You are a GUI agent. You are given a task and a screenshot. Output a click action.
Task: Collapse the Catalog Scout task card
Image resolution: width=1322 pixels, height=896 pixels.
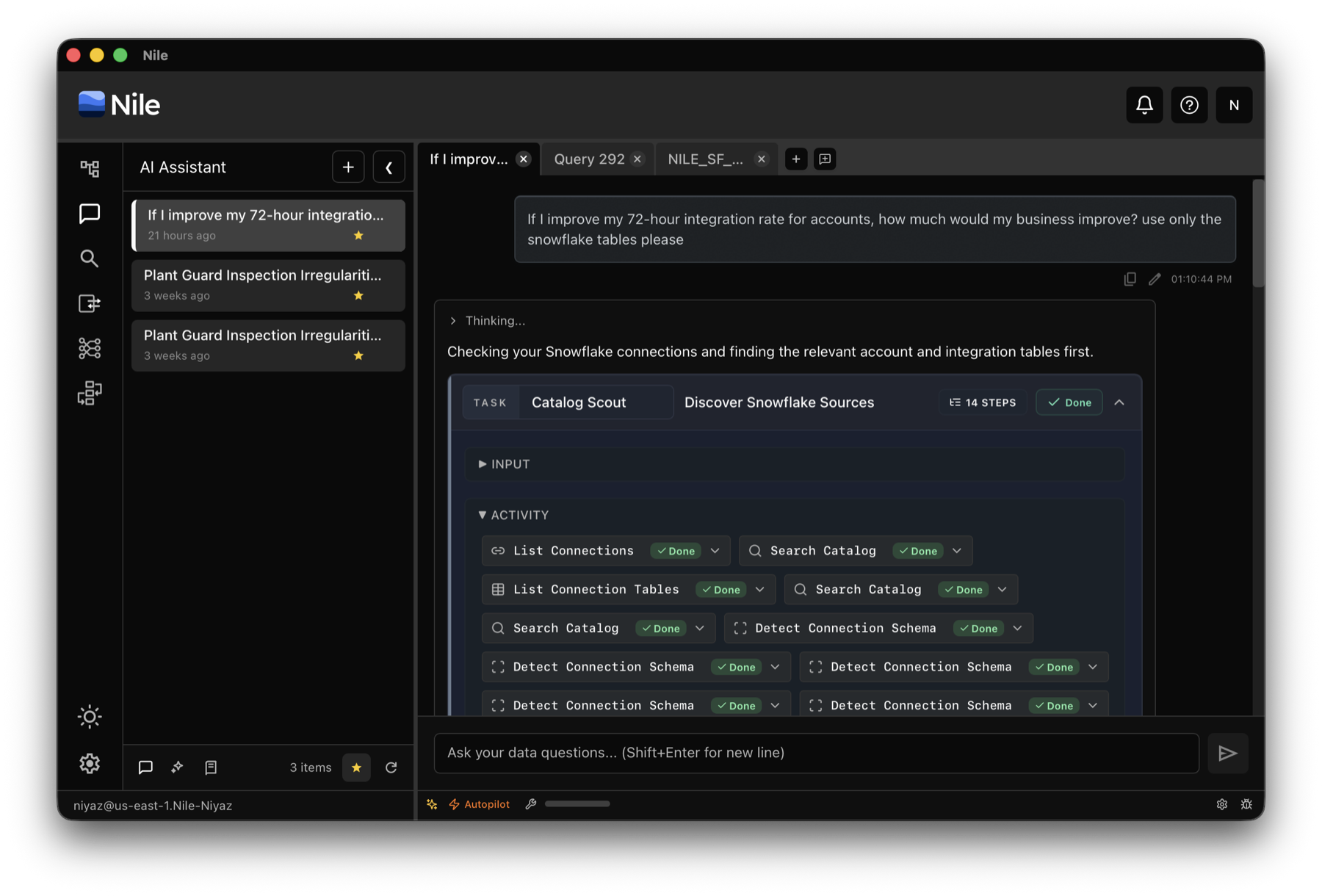[x=1119, y=402]
